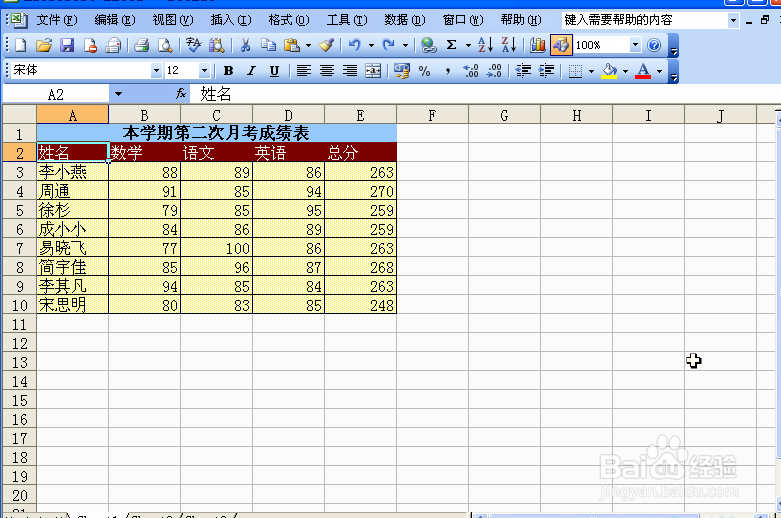Sort descending Z to A

[x=509, y=45]
